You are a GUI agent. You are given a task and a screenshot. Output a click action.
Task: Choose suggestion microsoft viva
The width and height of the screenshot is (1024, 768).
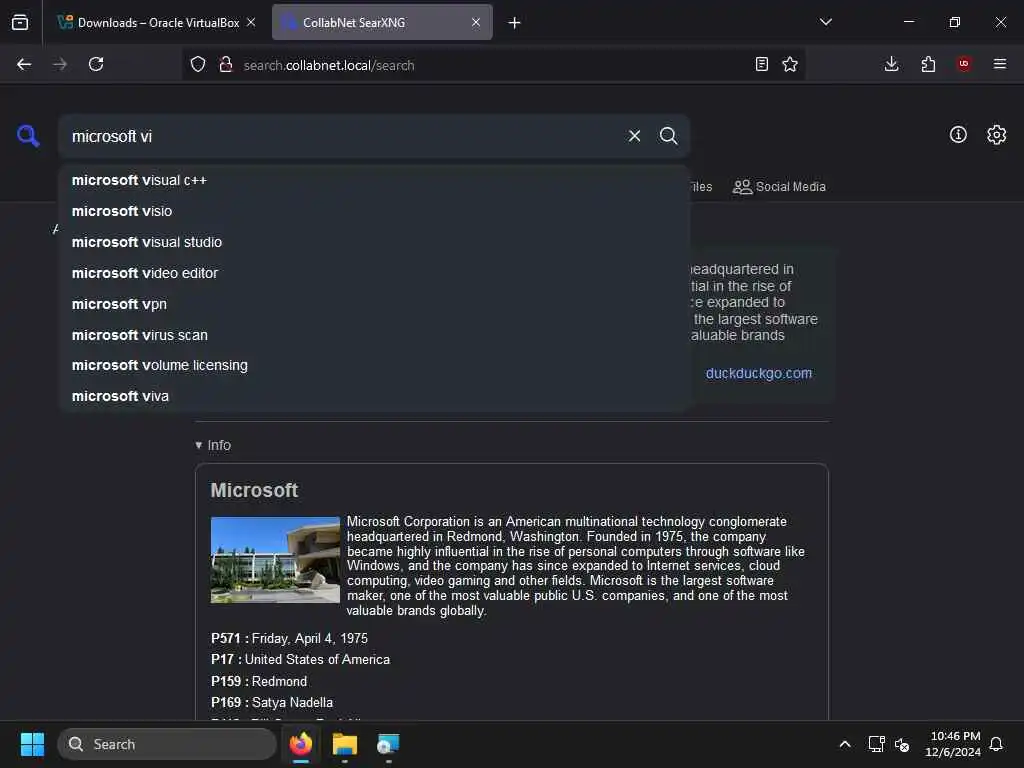point(374,396)
